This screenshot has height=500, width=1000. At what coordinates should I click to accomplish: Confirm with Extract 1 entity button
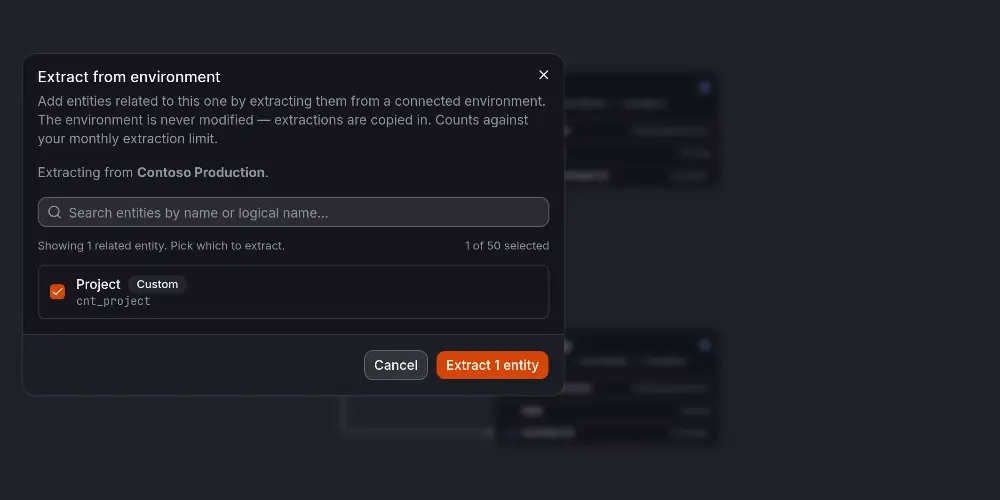492,365
